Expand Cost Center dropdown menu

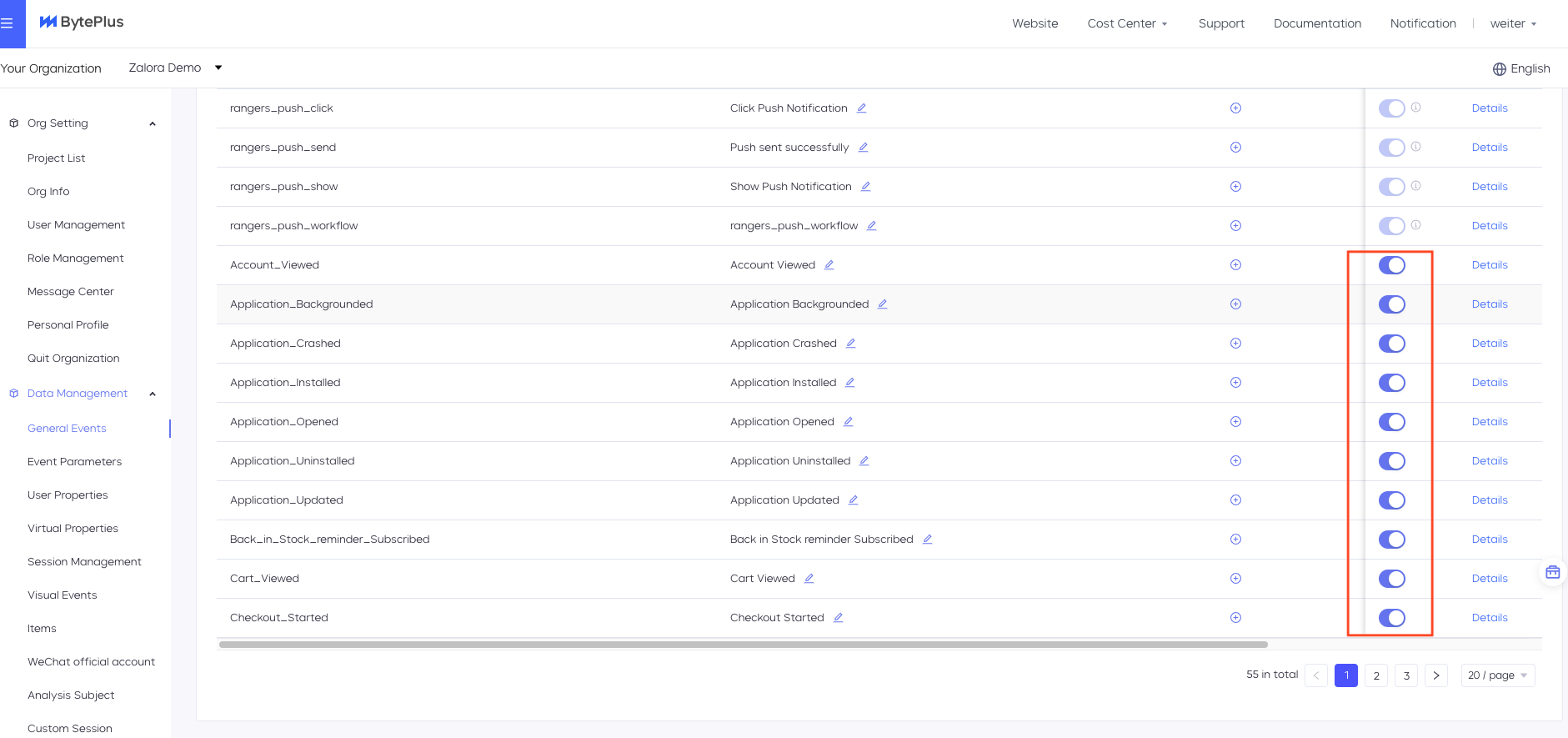[x=1127, y=23]
